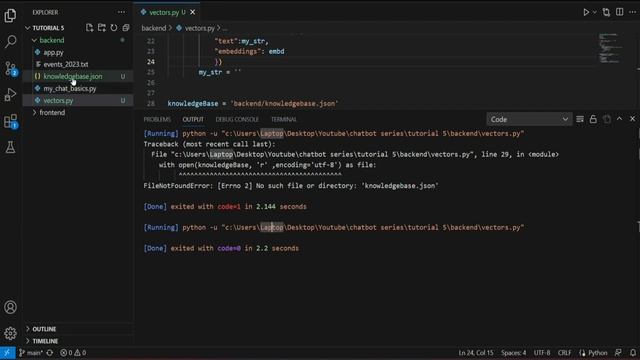Change encoding via UTF-8 status item
The width and height of the screenshot is (640, 360).
click(x=542, y=353)
